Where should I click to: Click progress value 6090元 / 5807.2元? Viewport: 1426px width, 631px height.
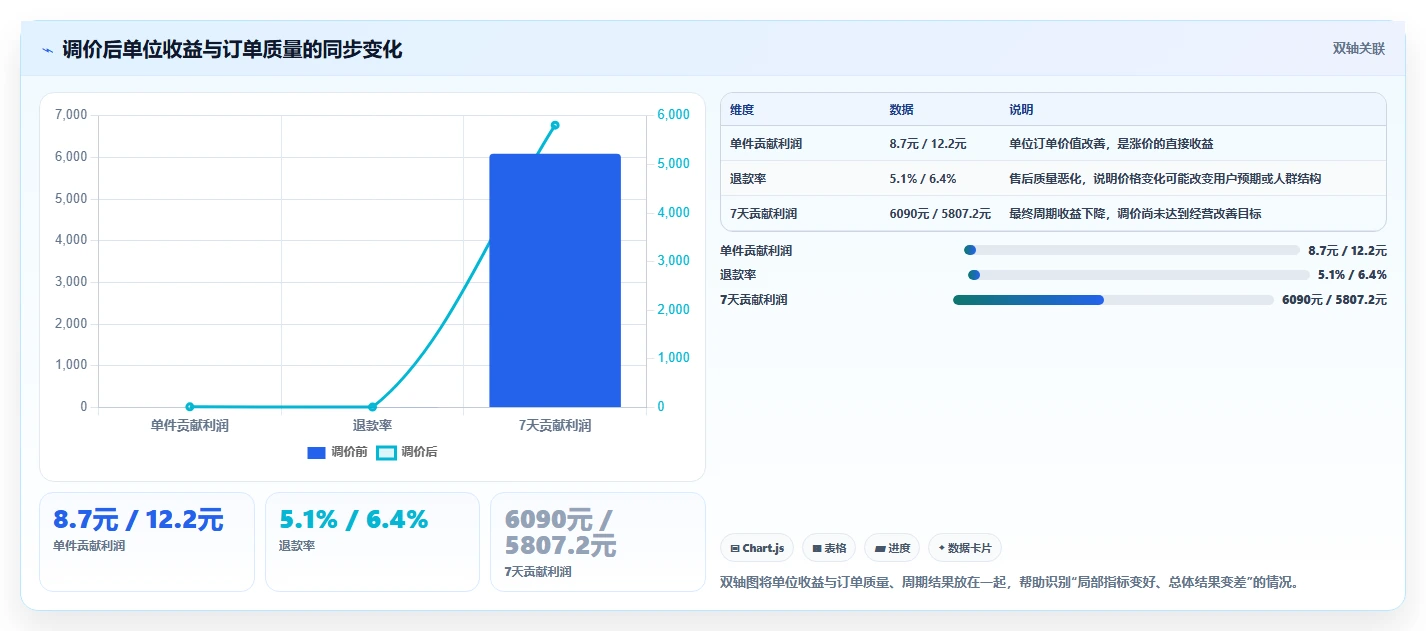coord(1334,300)
